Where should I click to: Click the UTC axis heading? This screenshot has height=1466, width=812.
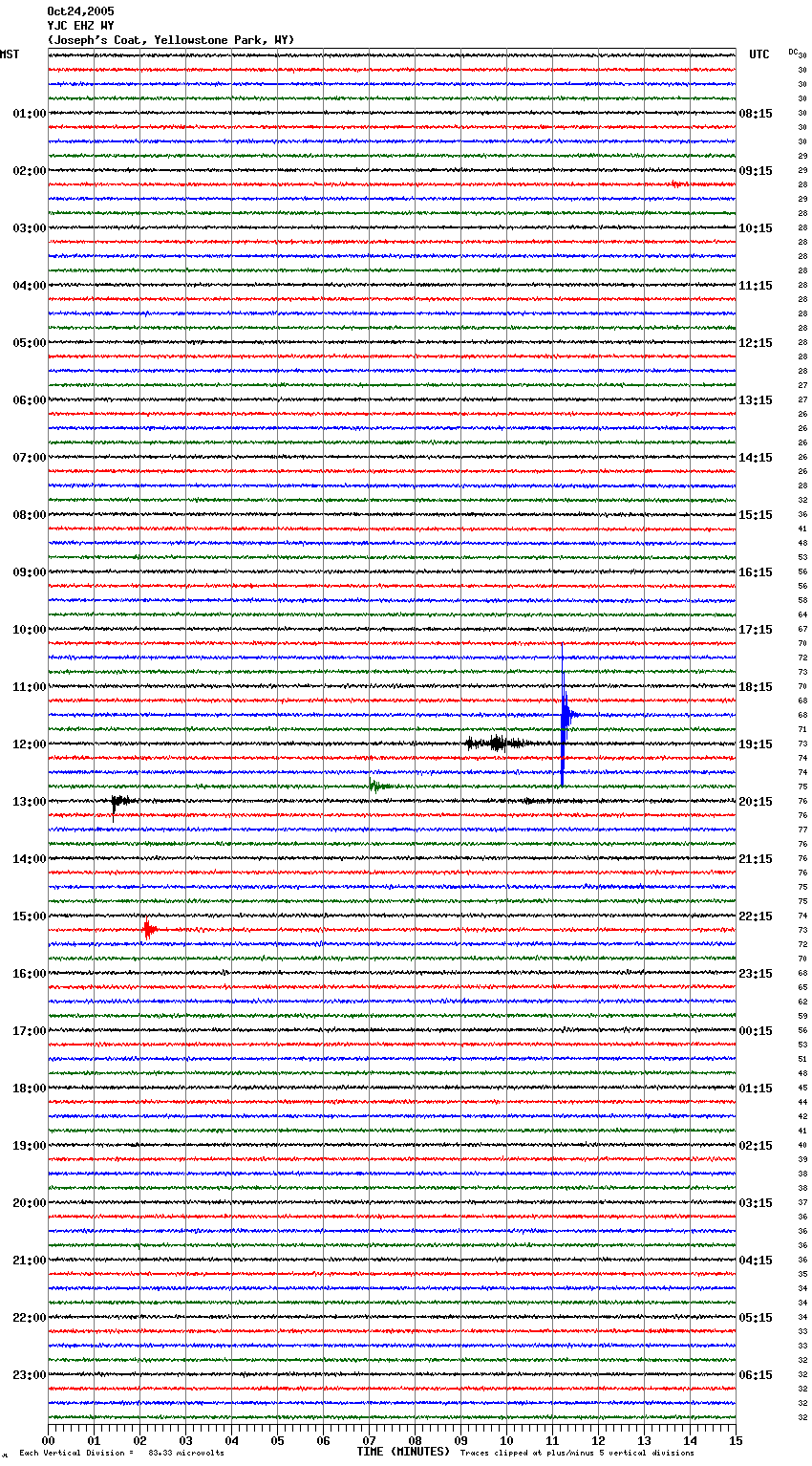(759, 54)
